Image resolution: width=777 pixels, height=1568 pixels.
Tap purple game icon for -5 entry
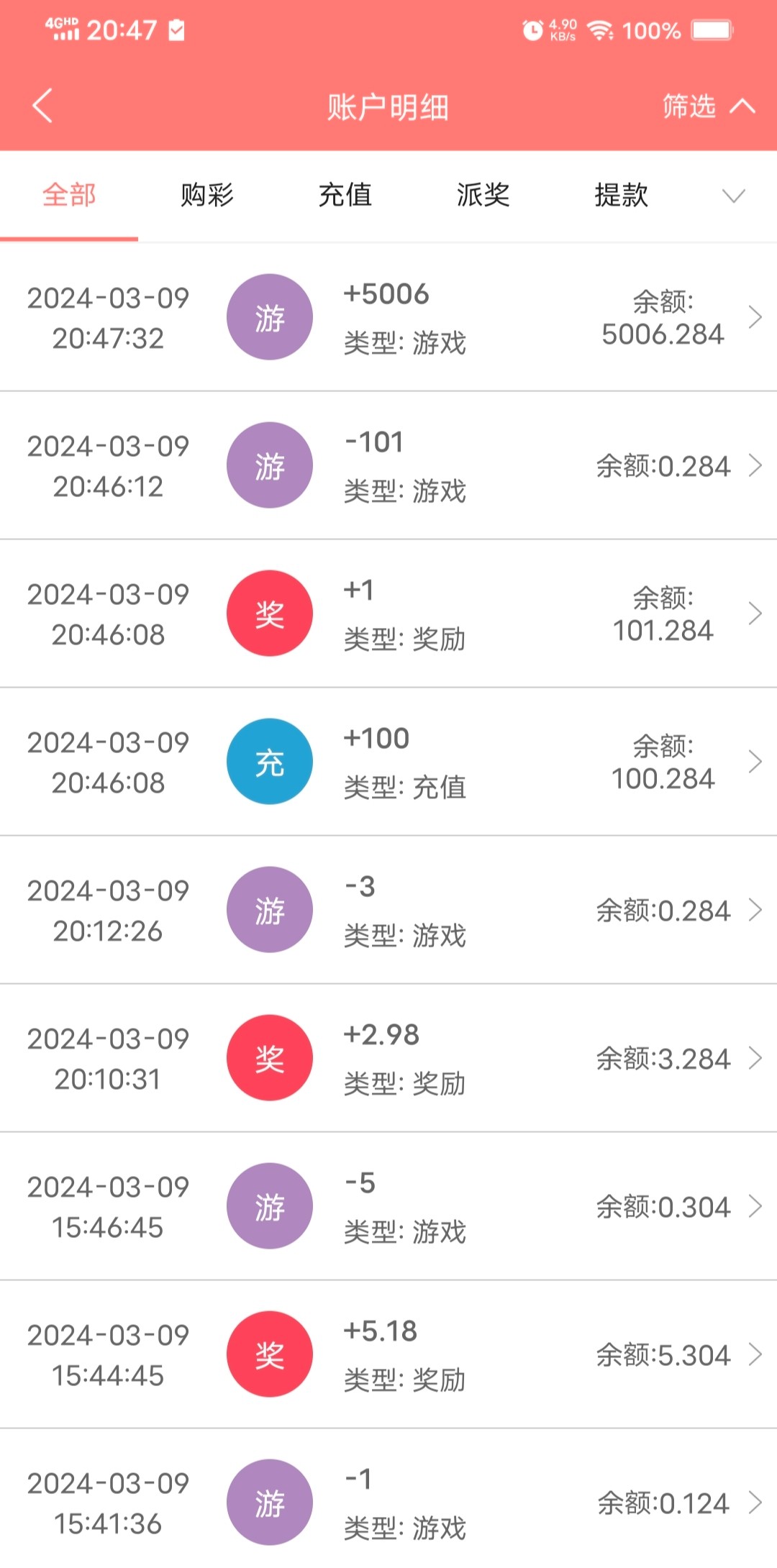[270, 1206]
